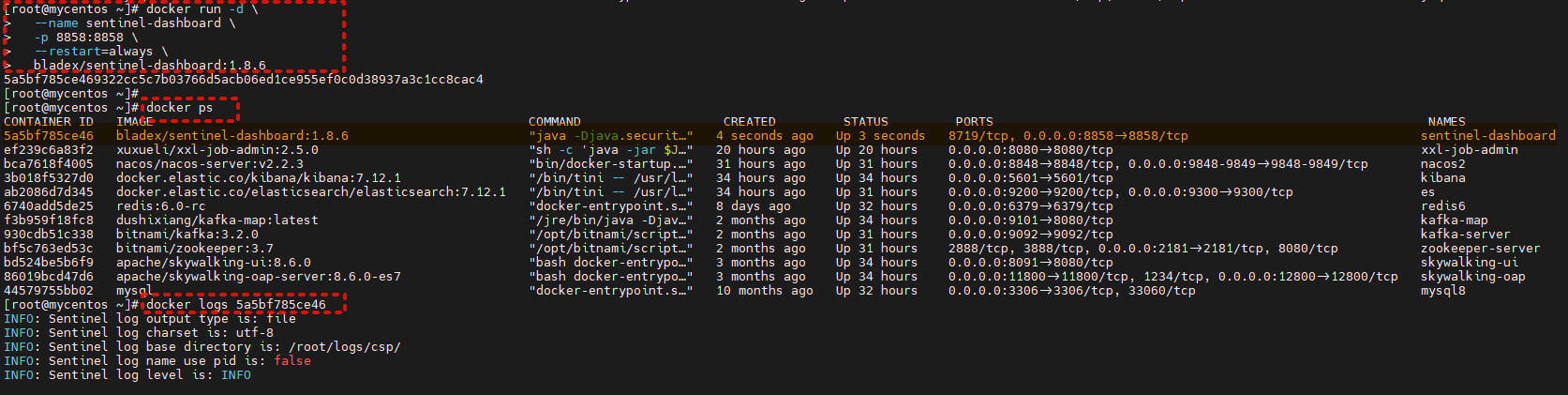Click the IMAGE column header
Viewport: 1568px width, 395px height.
click(134, 122)
